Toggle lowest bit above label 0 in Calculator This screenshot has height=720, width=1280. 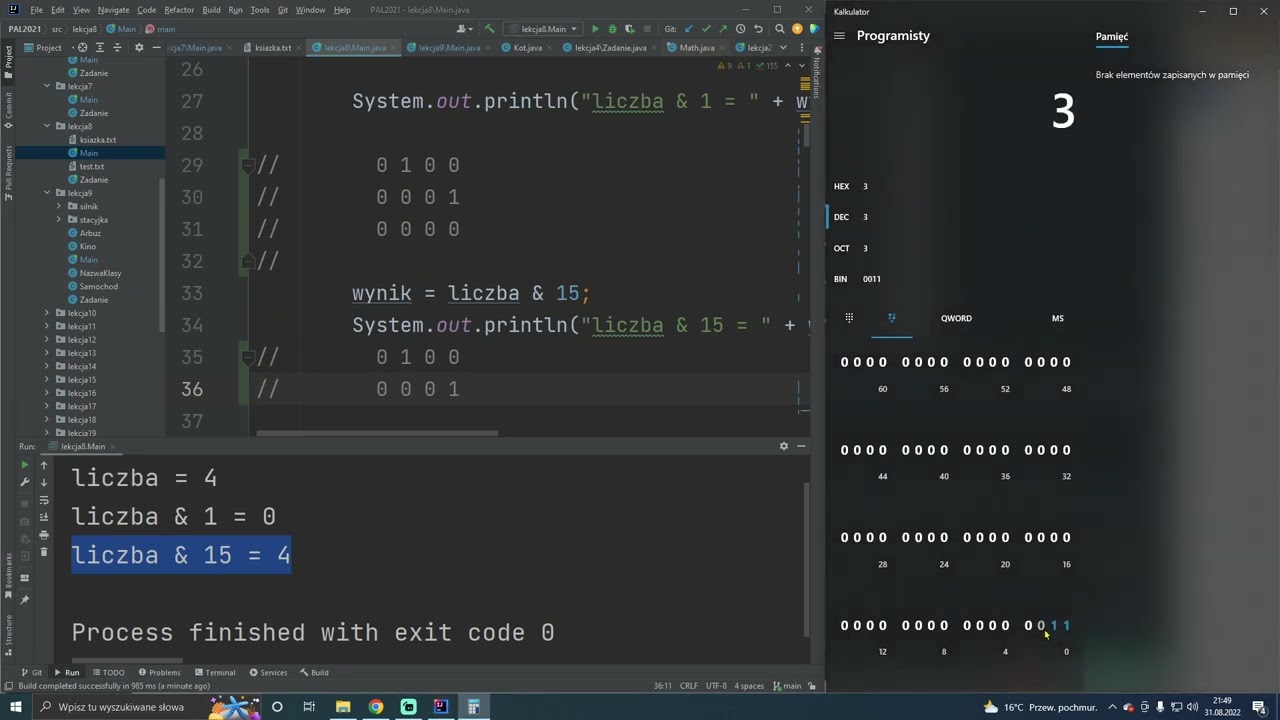coord(1066,625)
